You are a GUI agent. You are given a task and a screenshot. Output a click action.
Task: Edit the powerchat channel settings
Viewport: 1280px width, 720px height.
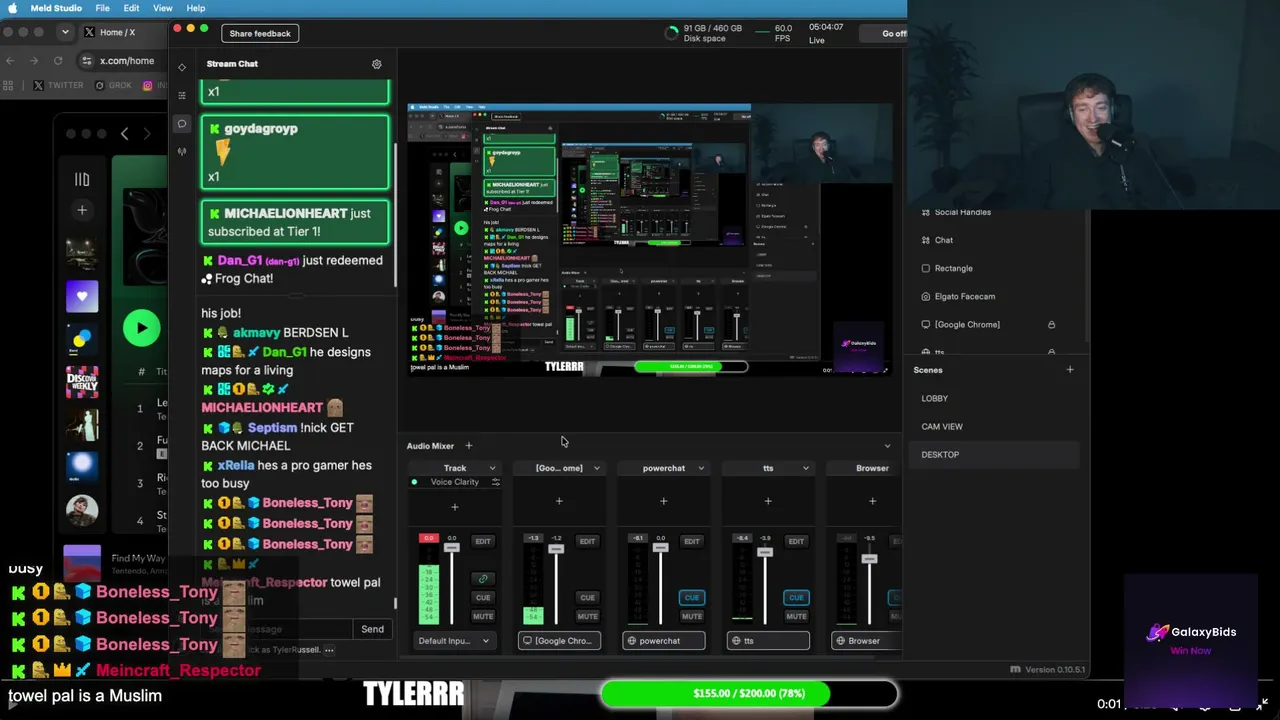coord(691,541)
